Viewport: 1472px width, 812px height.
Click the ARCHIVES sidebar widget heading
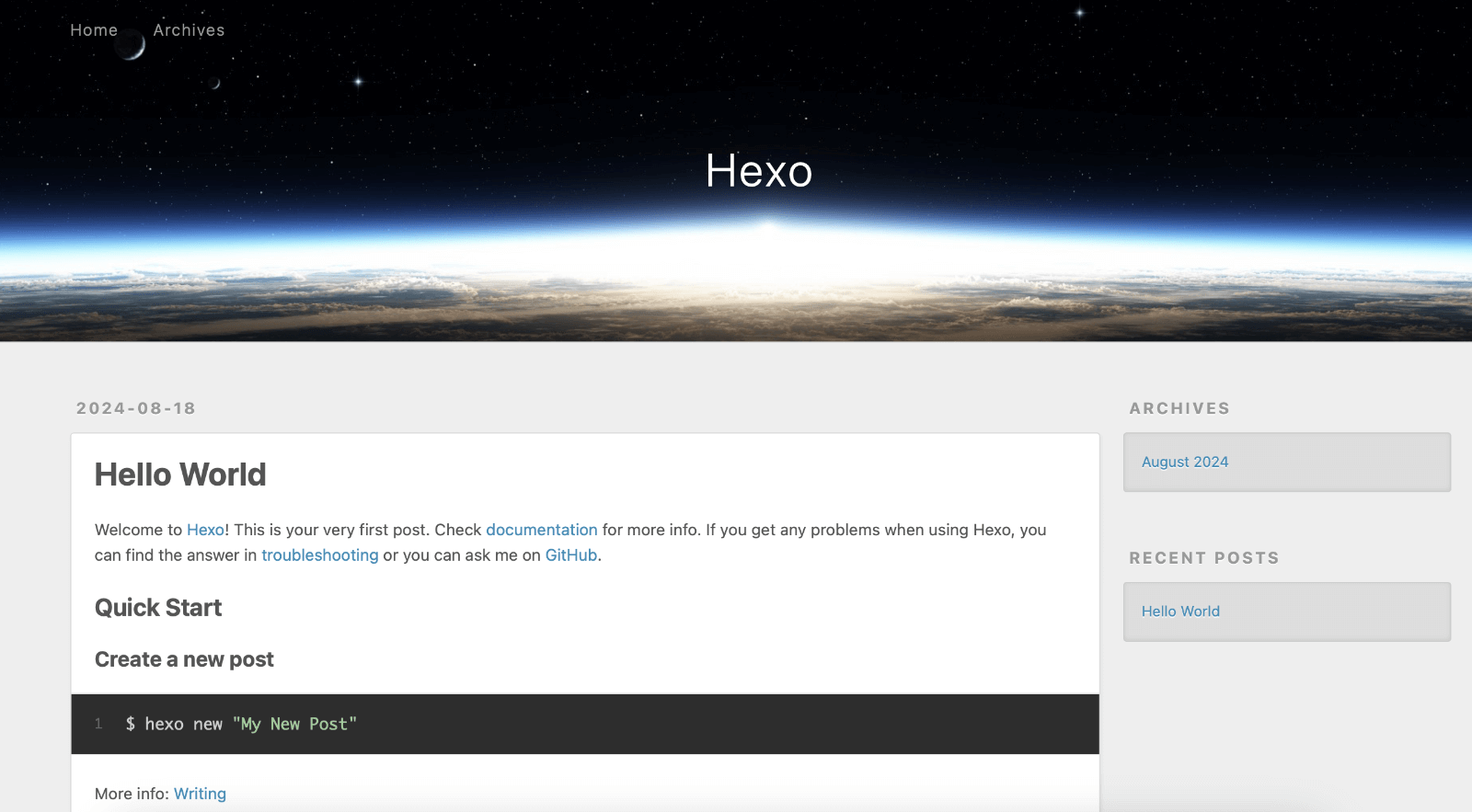pyautogui.click(x=1179, y=408)
